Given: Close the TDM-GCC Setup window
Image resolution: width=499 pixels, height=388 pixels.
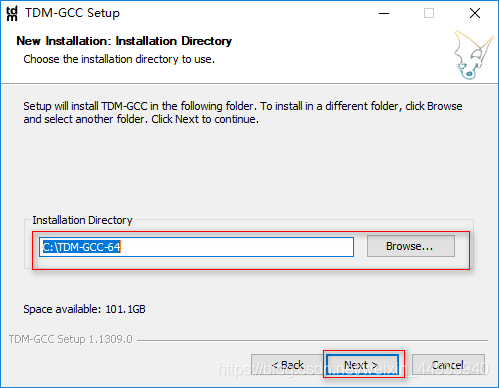Looking at the screenshot, I should click(x=475, y=14).
